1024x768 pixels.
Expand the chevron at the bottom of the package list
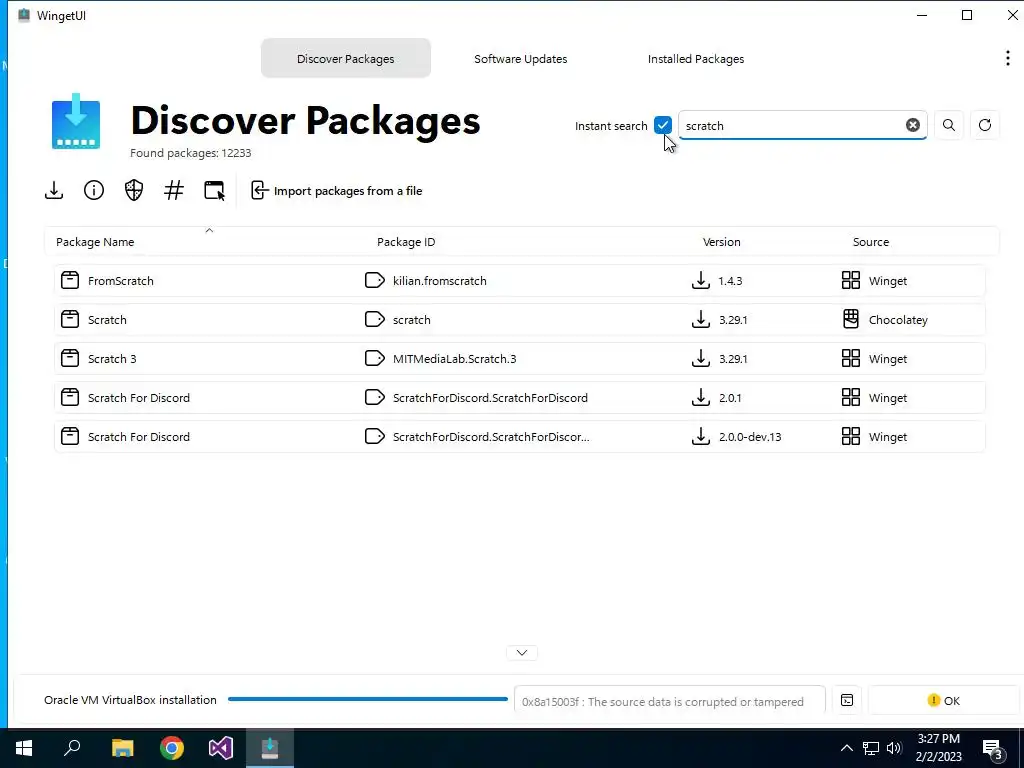pos(522,652)
